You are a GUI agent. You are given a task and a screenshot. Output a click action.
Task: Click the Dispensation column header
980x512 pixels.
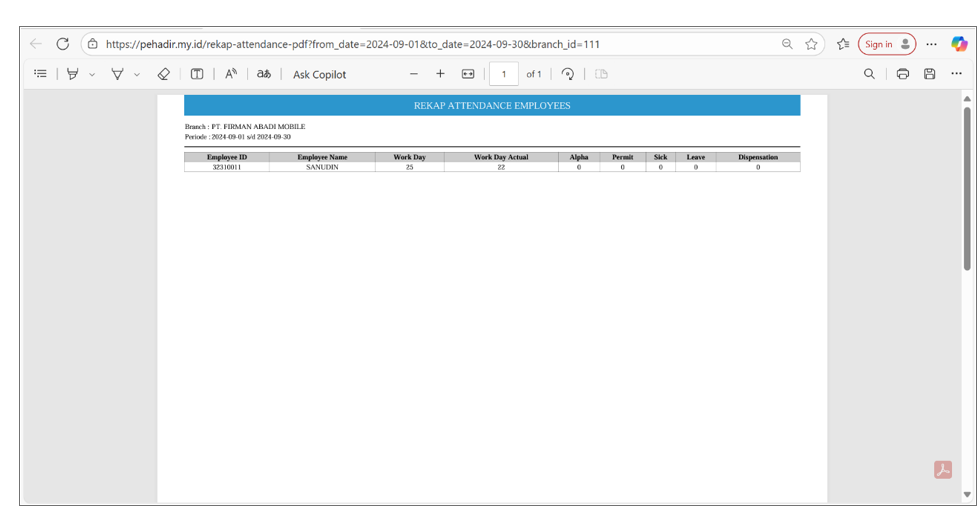tap(758, 157)
